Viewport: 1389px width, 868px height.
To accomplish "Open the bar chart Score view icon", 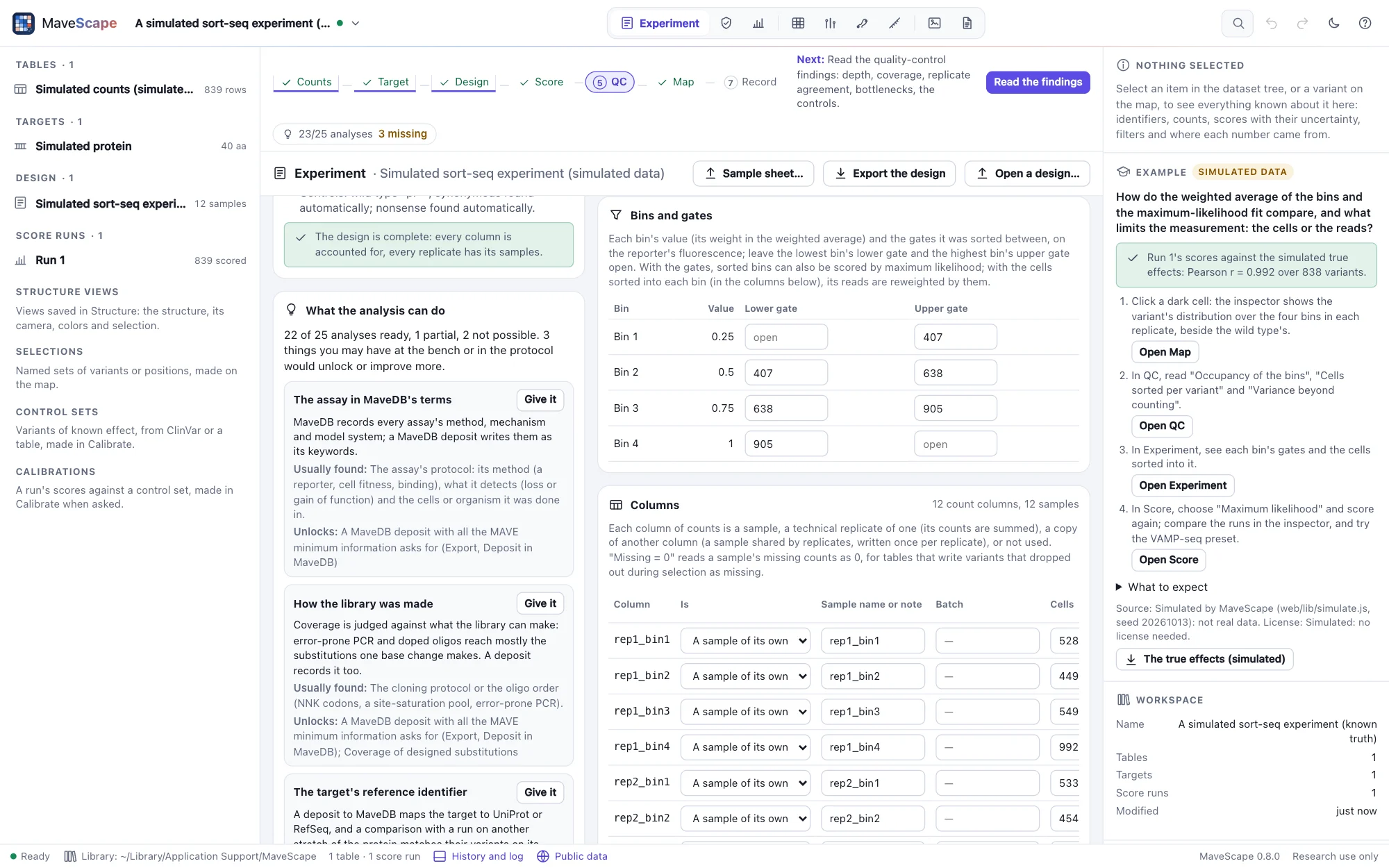I will 758,23.
